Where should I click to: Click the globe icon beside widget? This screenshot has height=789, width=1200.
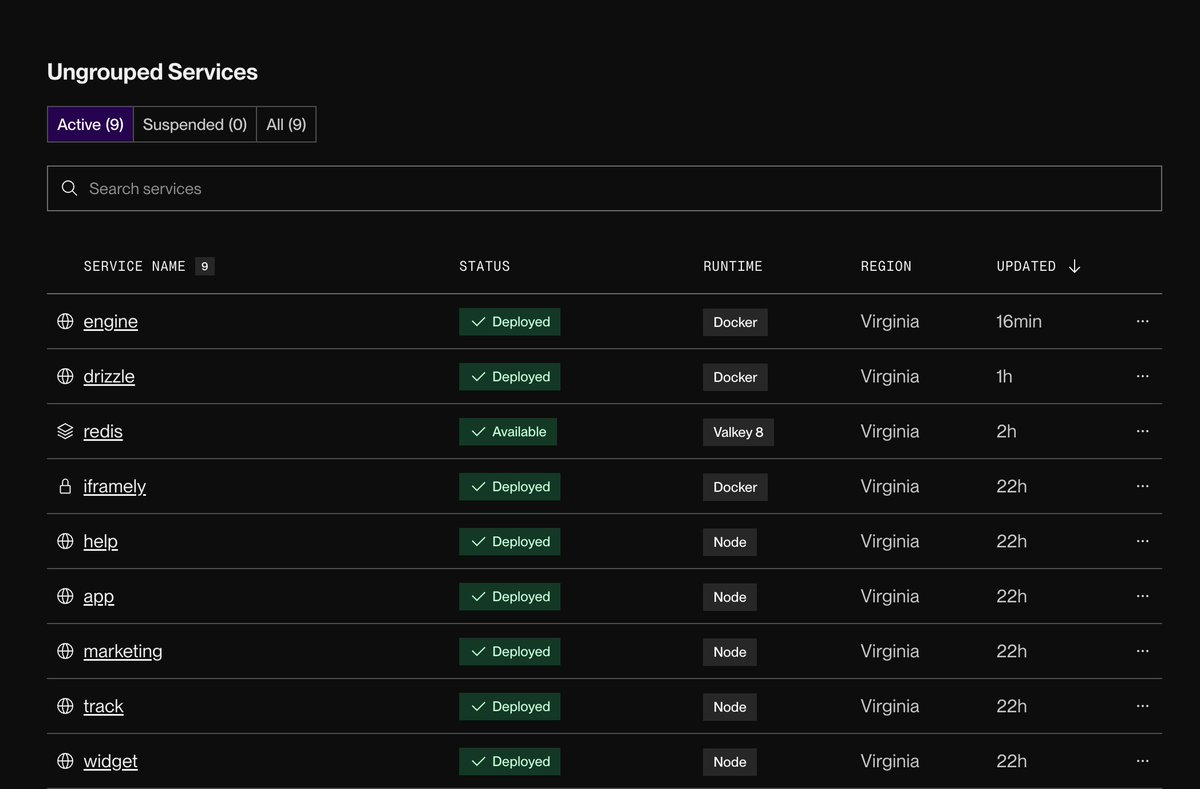65,762
